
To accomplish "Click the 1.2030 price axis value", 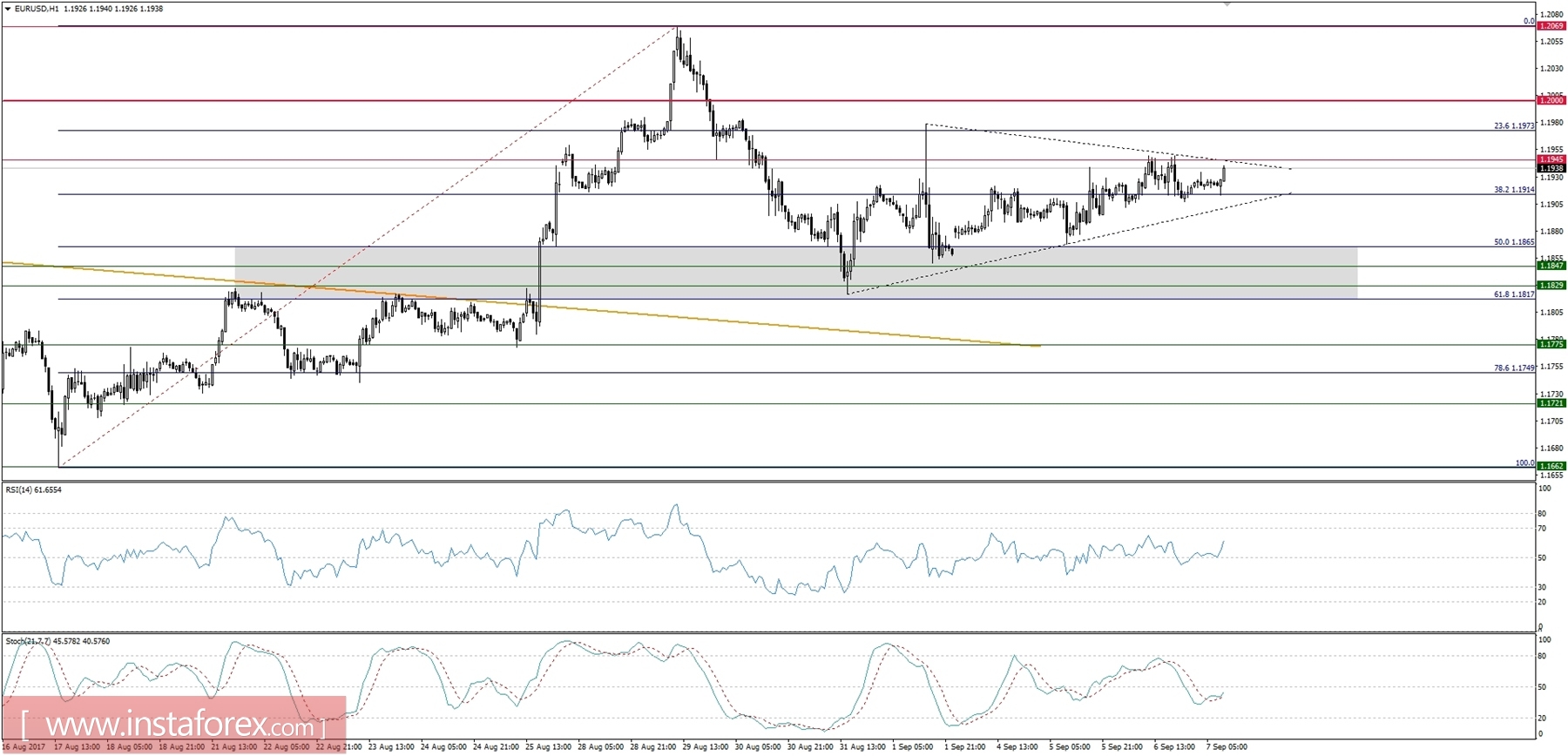I will coord(1551,68).
